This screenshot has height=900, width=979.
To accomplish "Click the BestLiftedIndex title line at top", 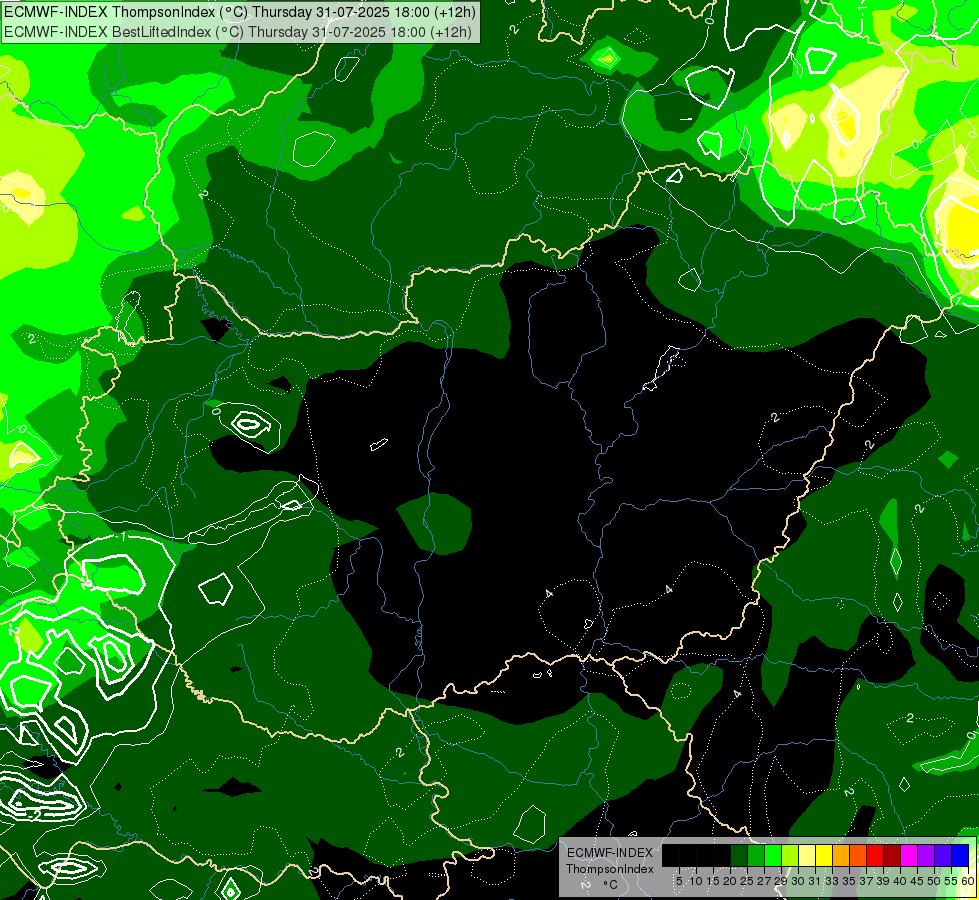I will coord(237,31).
